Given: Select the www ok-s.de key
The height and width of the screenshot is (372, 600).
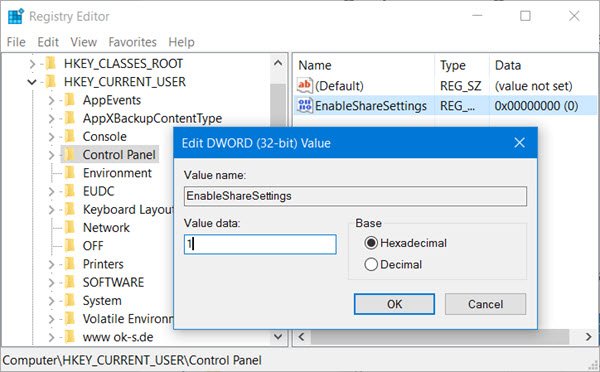Looking at the screenshot, I should click(x=118, y=337).
